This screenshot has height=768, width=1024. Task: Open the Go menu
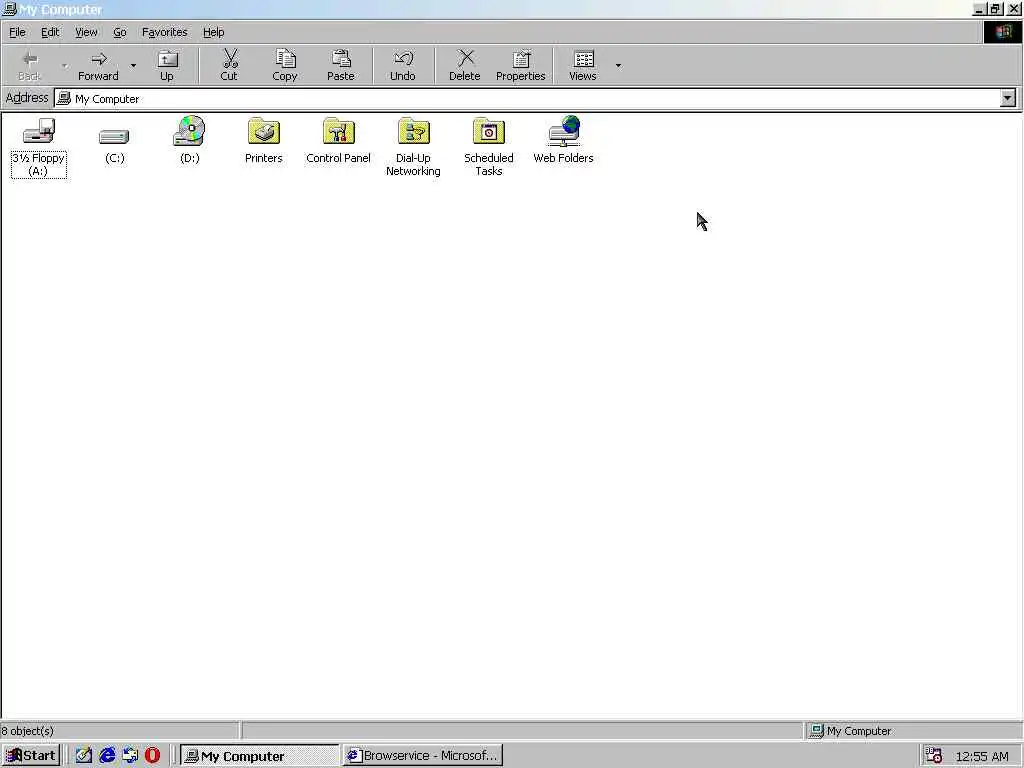[120, 32]
